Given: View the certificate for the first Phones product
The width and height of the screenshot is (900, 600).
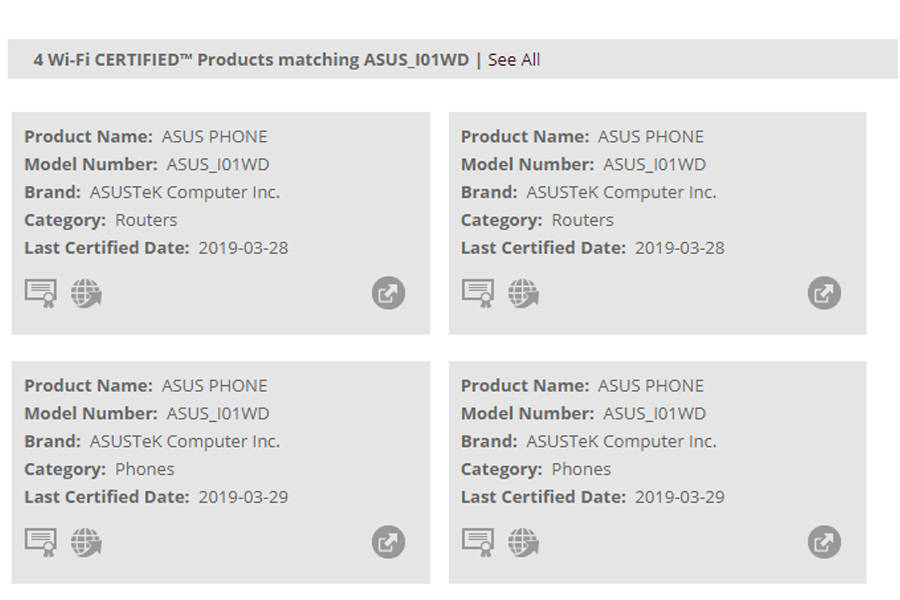Looking at the screenshot, I should click(x=40, y=542).
